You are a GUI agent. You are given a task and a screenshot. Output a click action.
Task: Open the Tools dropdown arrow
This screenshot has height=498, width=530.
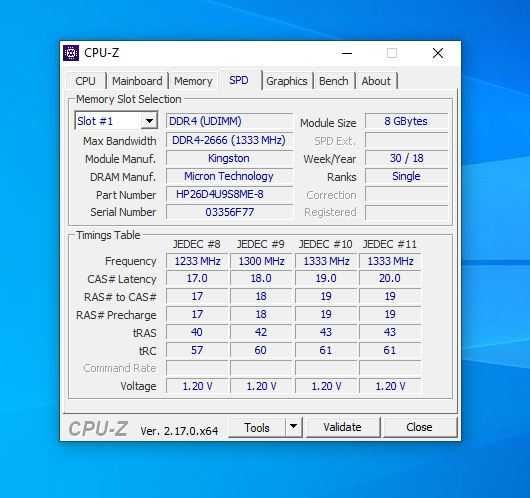click(293, 427)
